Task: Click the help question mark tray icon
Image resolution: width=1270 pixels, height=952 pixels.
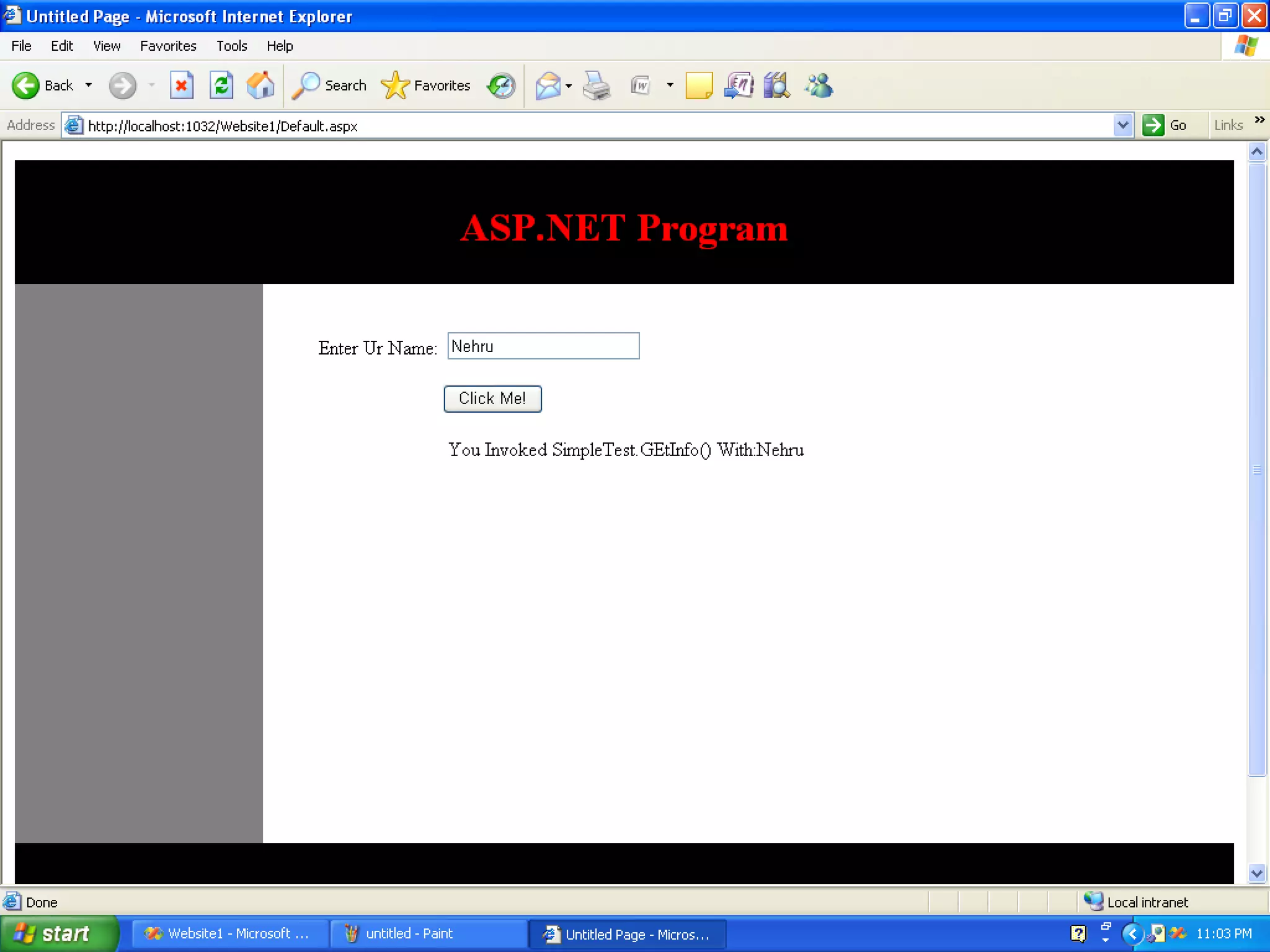Action: (x=1078, y=933)
